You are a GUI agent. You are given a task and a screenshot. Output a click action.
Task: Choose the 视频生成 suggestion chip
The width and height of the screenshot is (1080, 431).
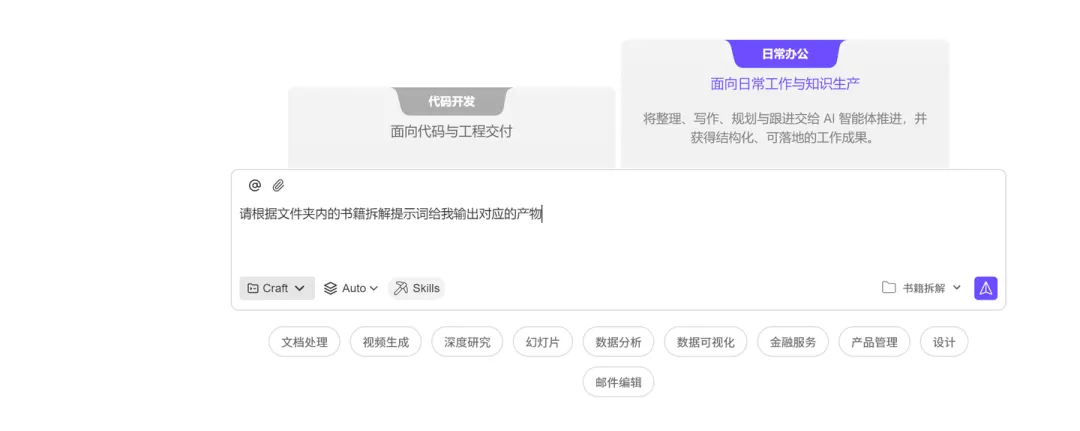coord(386,342)
